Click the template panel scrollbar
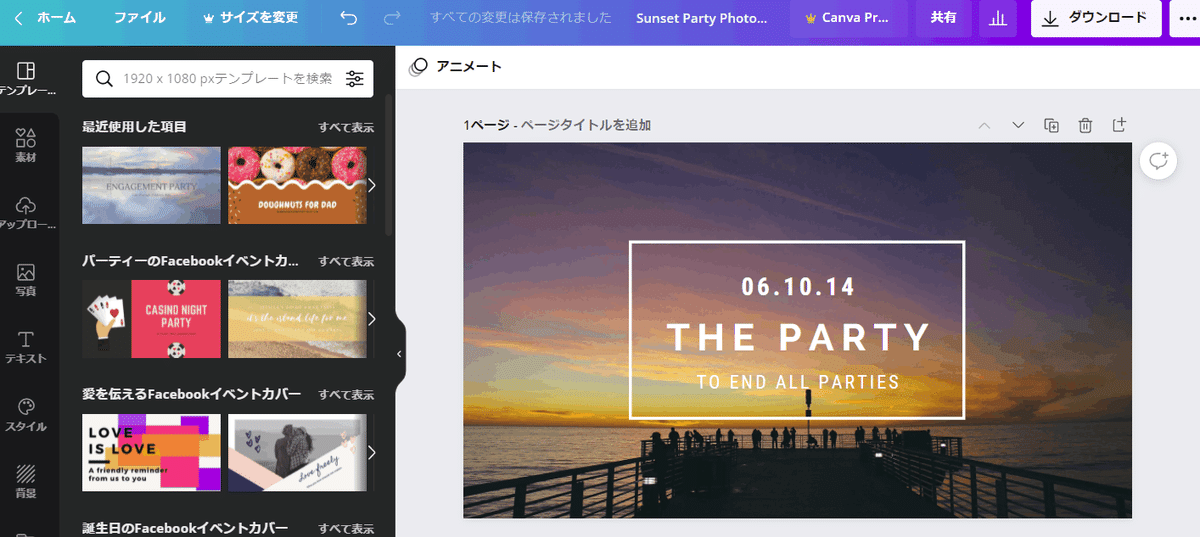 pos(389,165)
